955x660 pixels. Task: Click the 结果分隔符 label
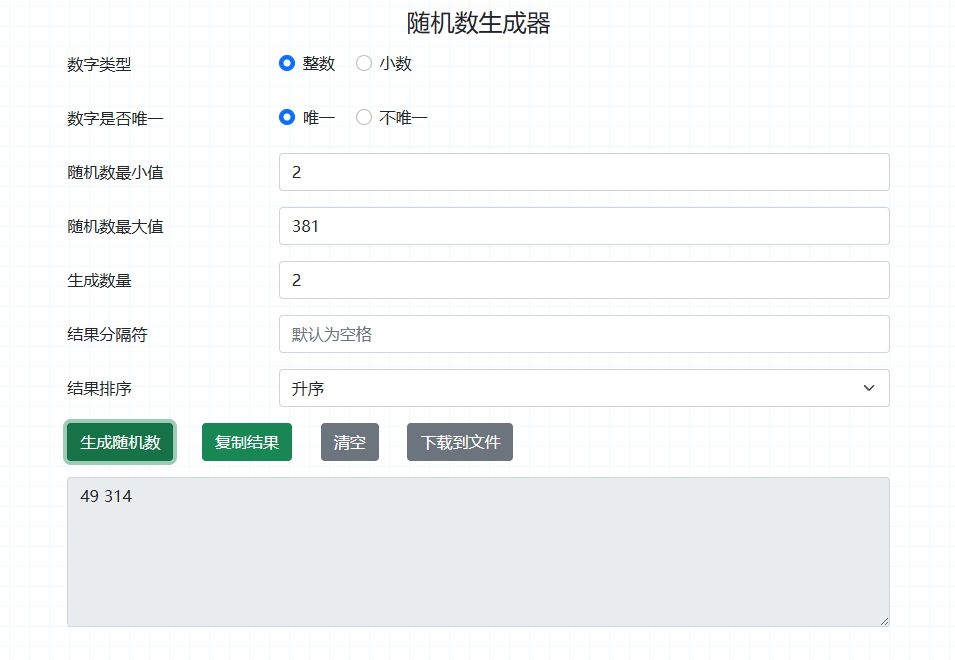point(107,334)
